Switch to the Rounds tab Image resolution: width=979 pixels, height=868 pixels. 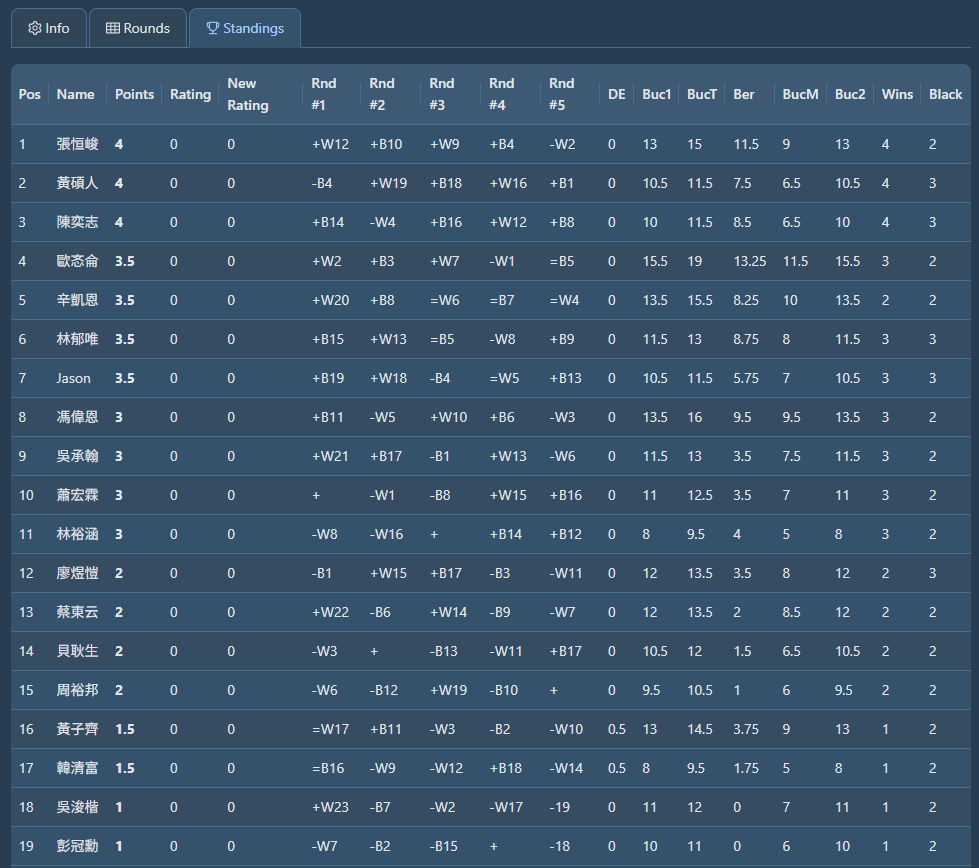138,28
